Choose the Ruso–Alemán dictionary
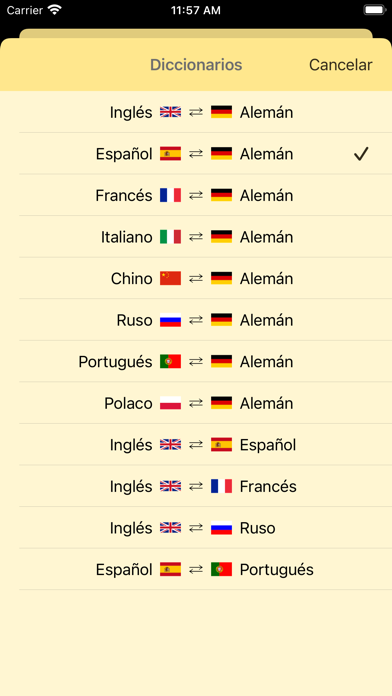This screenshot has height=696, width=392. pyautogui.click(x=196, y=320)
